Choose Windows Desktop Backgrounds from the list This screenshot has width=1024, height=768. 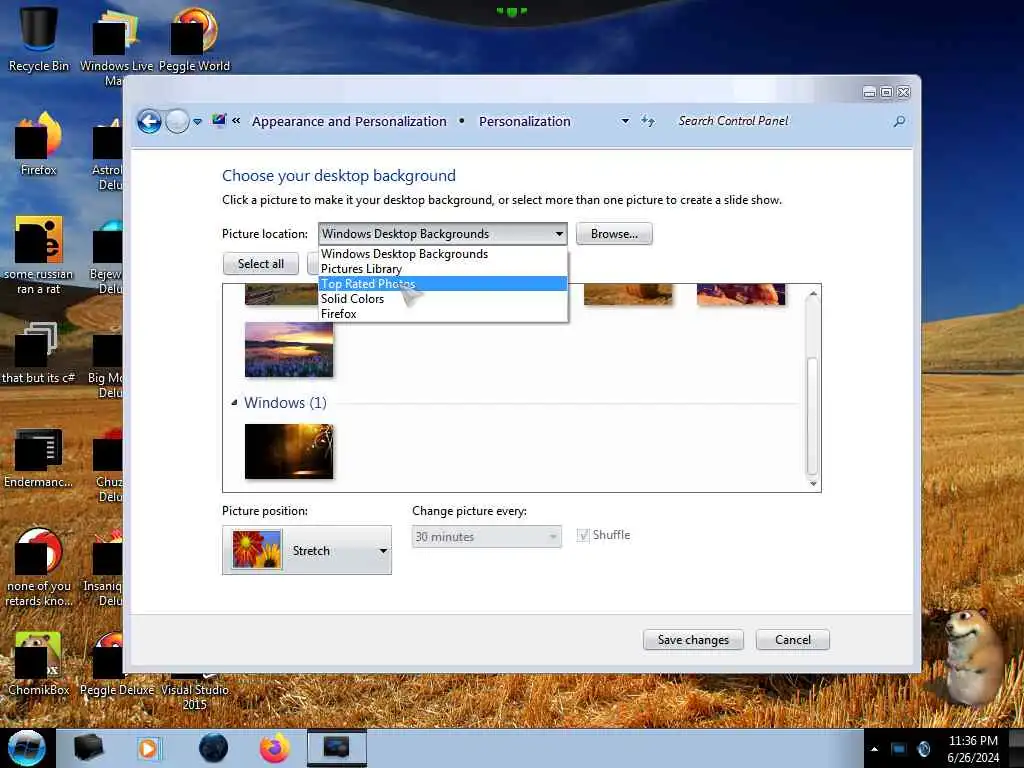pos(443,253)
